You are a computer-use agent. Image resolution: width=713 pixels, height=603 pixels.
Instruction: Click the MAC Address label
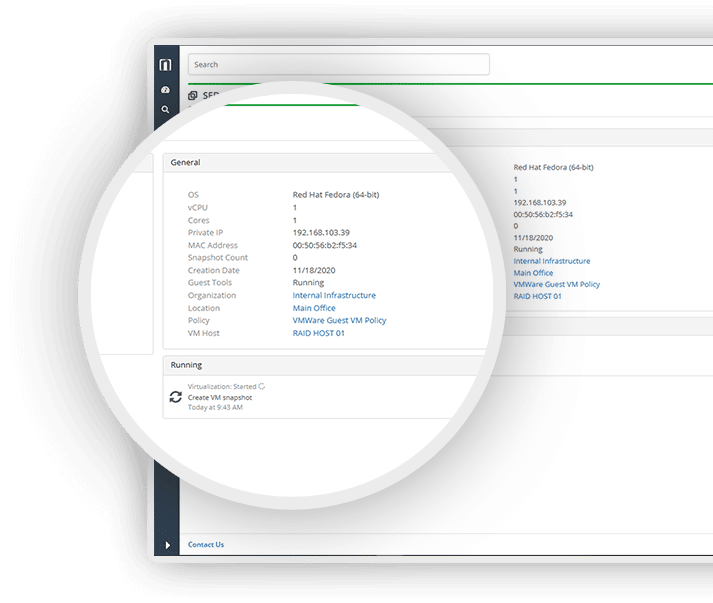tap(213, 245)
